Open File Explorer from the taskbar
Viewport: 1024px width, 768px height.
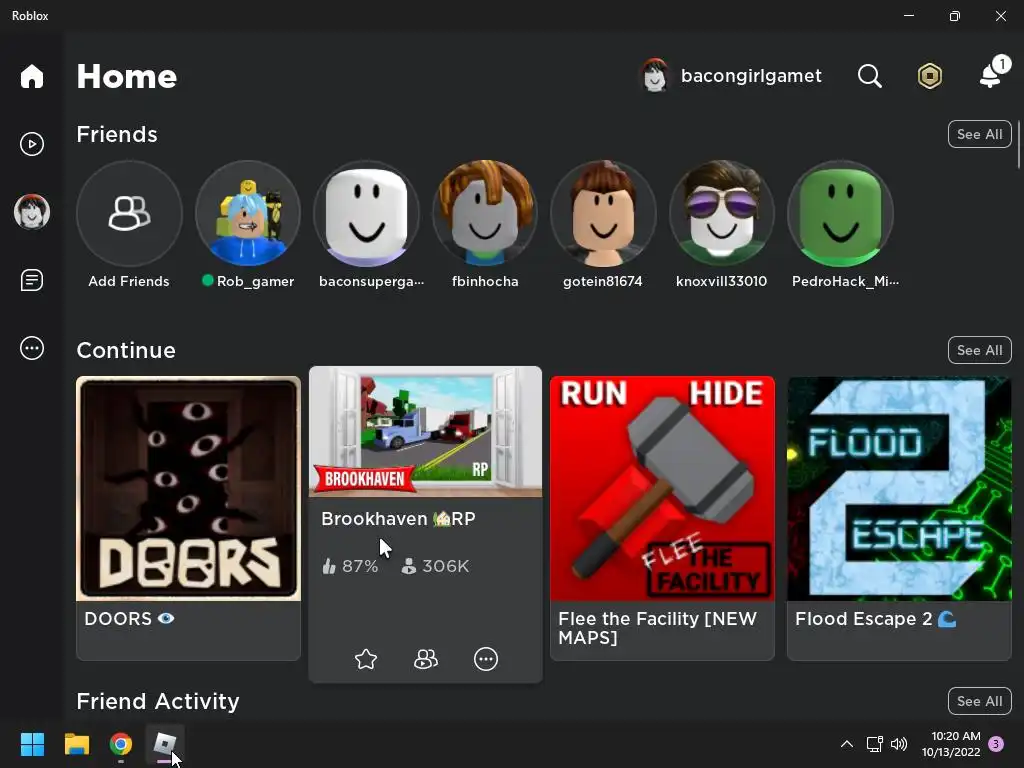[x=76, y=744]
